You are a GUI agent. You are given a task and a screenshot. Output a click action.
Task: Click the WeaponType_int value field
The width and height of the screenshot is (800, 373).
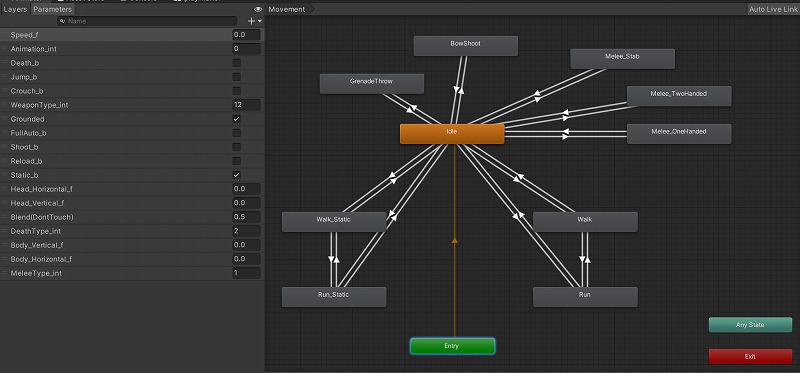point(246,105)
